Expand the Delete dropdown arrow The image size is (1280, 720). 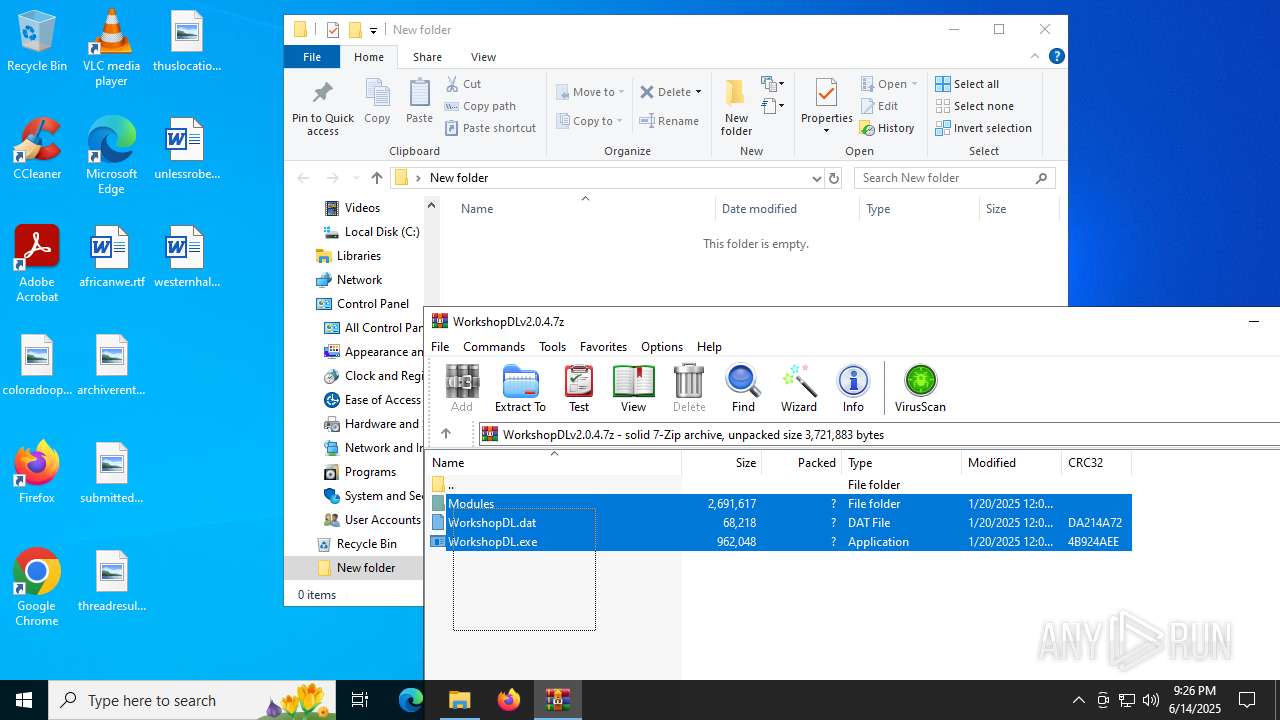(x=698, y=92)
